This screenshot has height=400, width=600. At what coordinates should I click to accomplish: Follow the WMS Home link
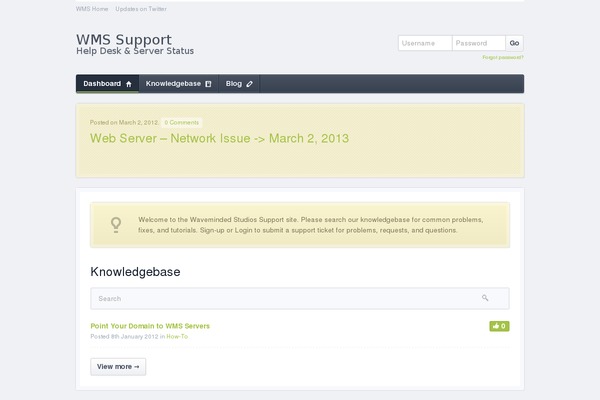tap(92, 9)
